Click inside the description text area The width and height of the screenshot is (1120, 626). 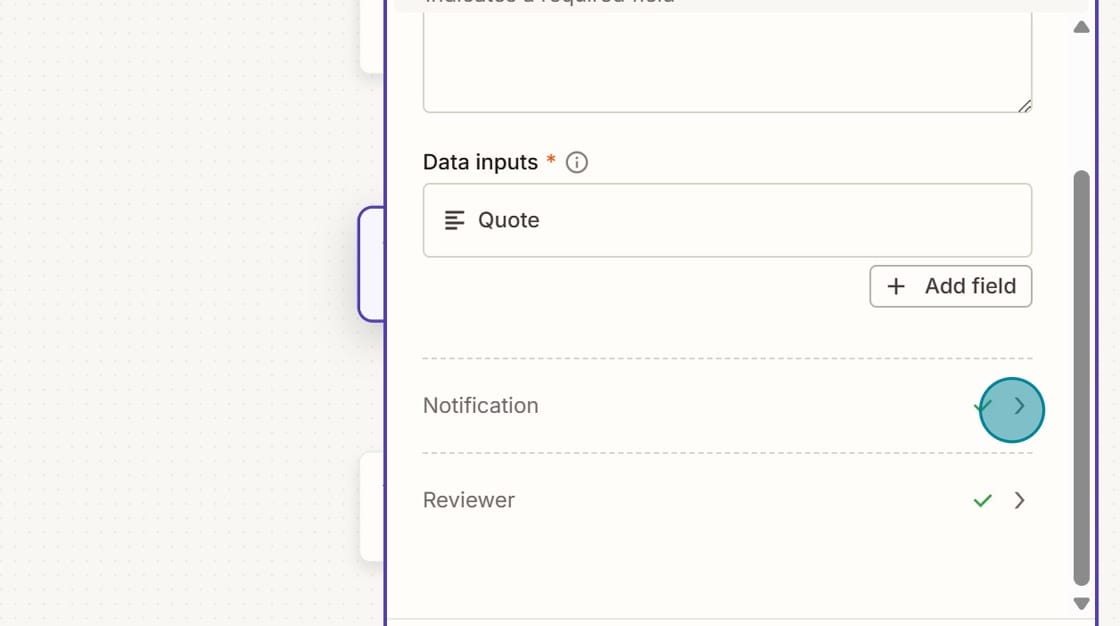click(x=727, y=60)
